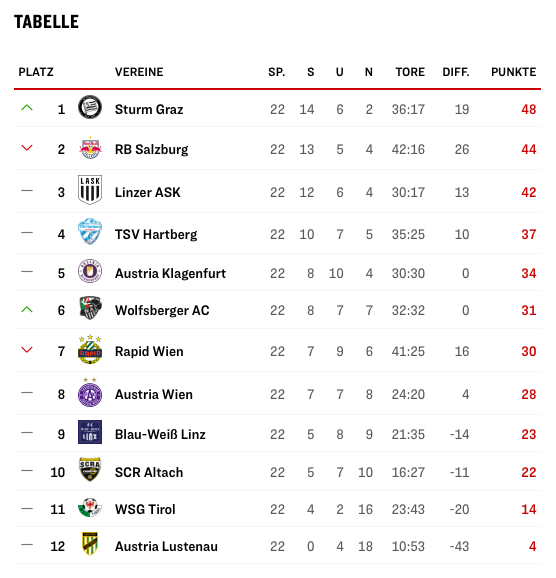Click green up arrow beside Sturm Graz
Image resolution: width=556 pixels, height=578 pixels.
click(27, 108)
